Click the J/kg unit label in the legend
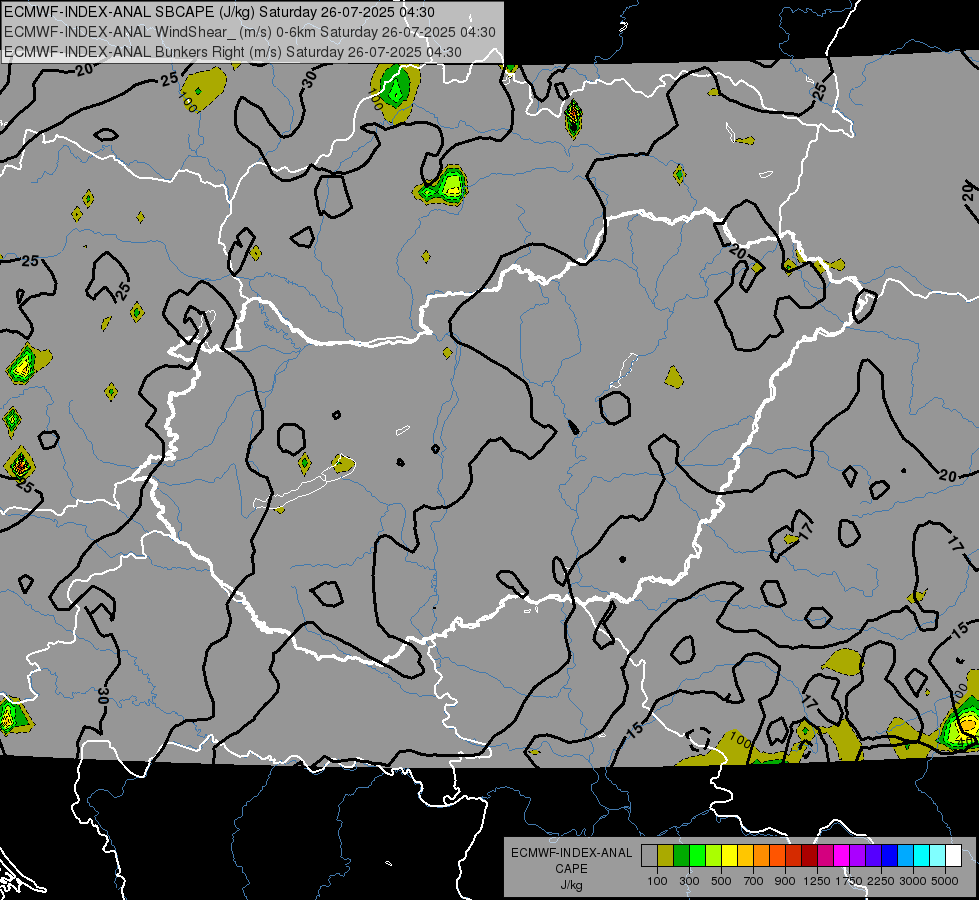979x900 pixels. click(x=571, y=885)
